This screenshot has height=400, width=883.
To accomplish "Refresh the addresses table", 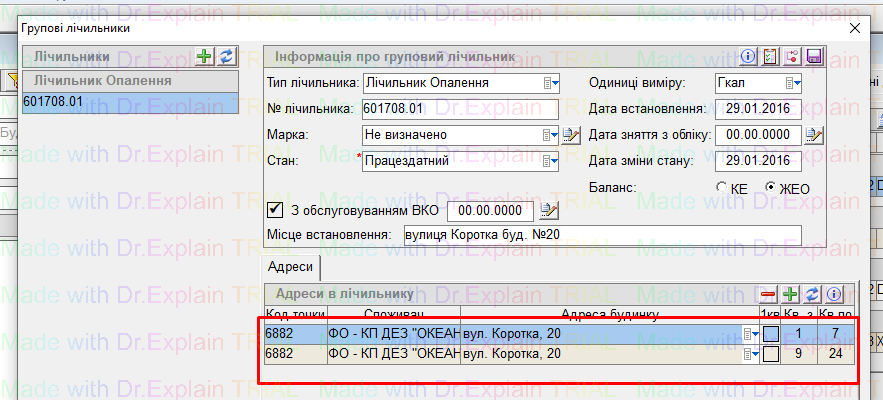I will tap(812, 294).
